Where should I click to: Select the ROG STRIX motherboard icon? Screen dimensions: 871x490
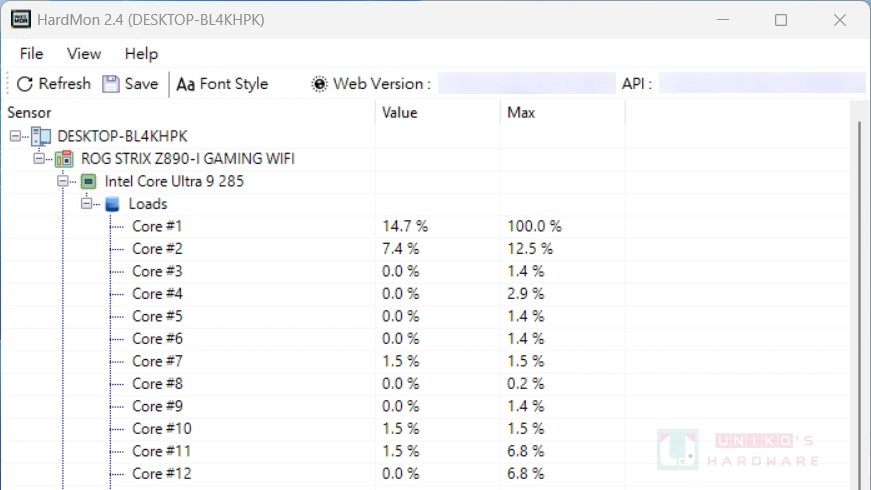click(64, 159)
